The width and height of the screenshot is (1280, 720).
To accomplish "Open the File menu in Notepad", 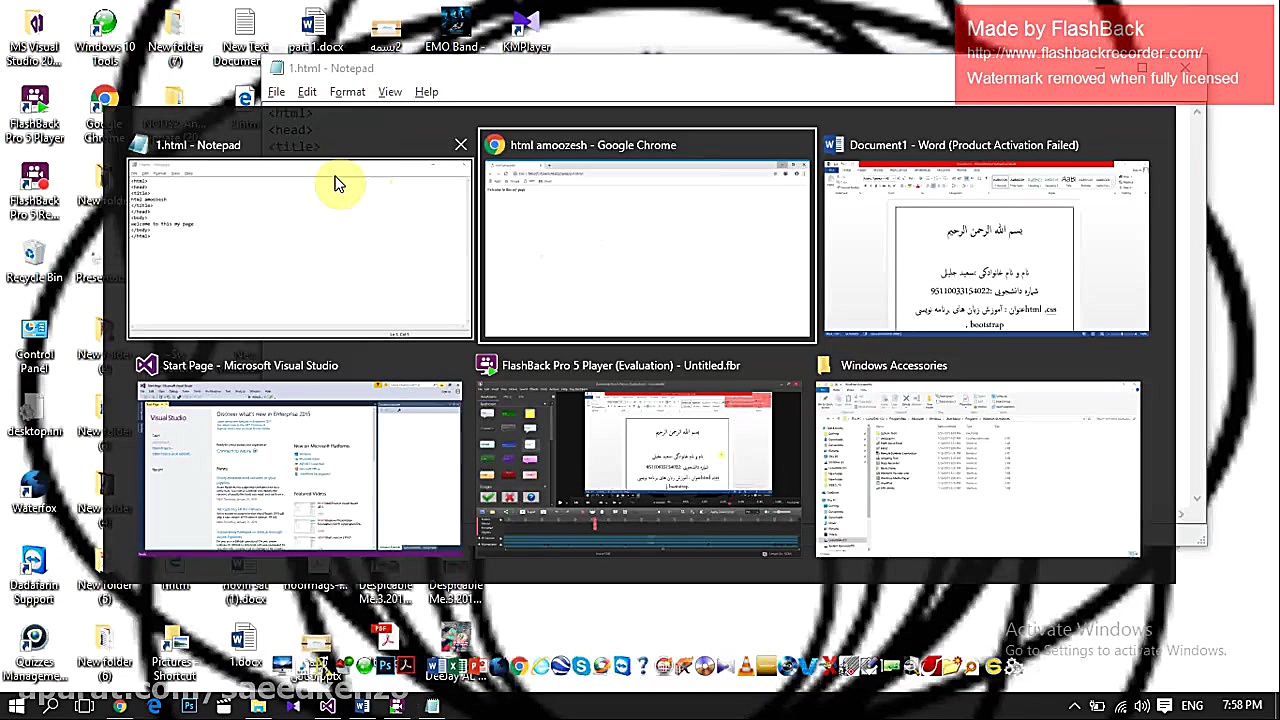I will (276, 92).
